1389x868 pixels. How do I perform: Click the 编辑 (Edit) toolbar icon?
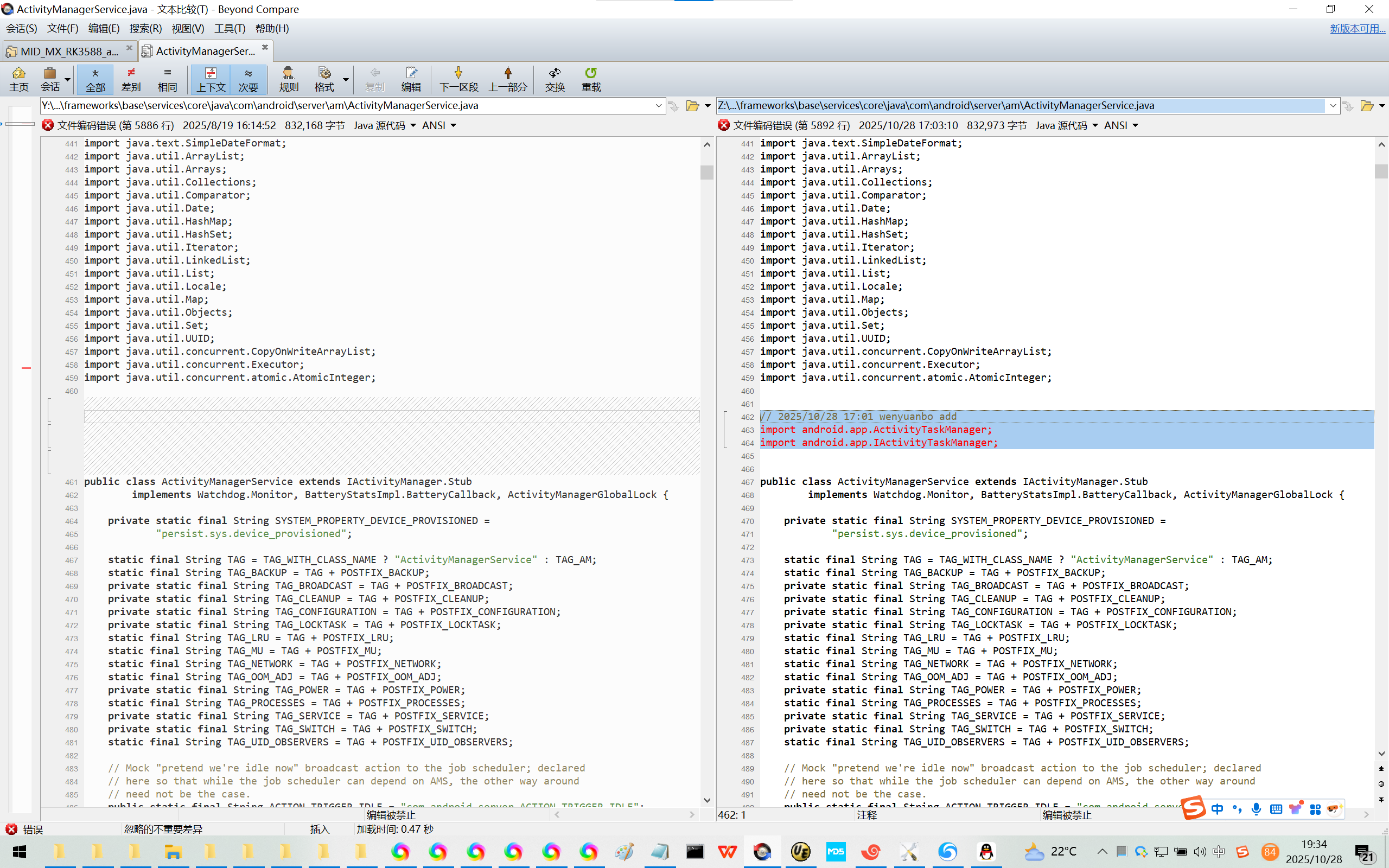pos(410,79)
